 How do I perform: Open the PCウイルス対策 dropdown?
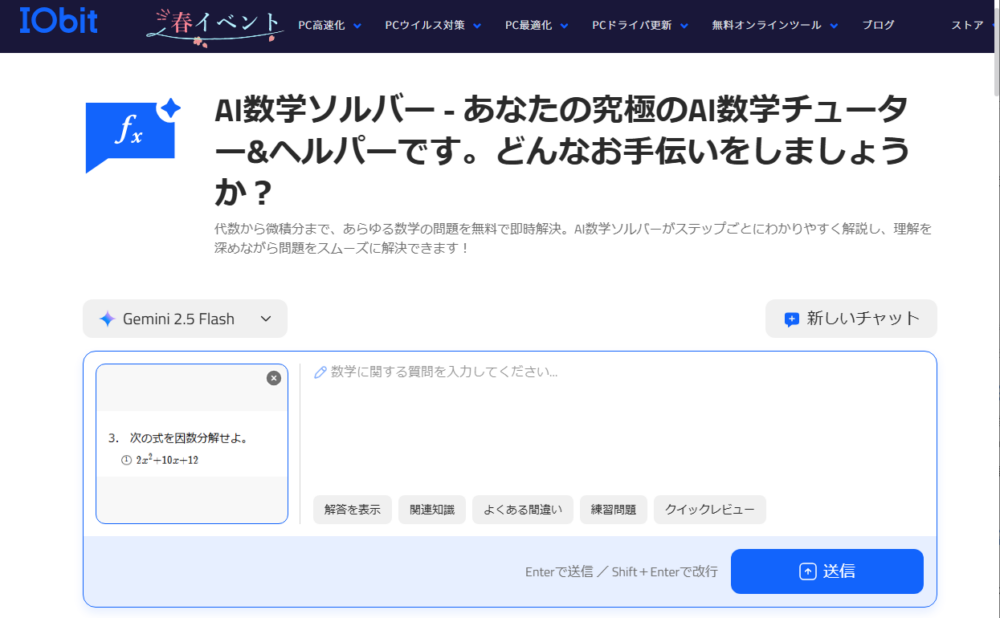433,25
